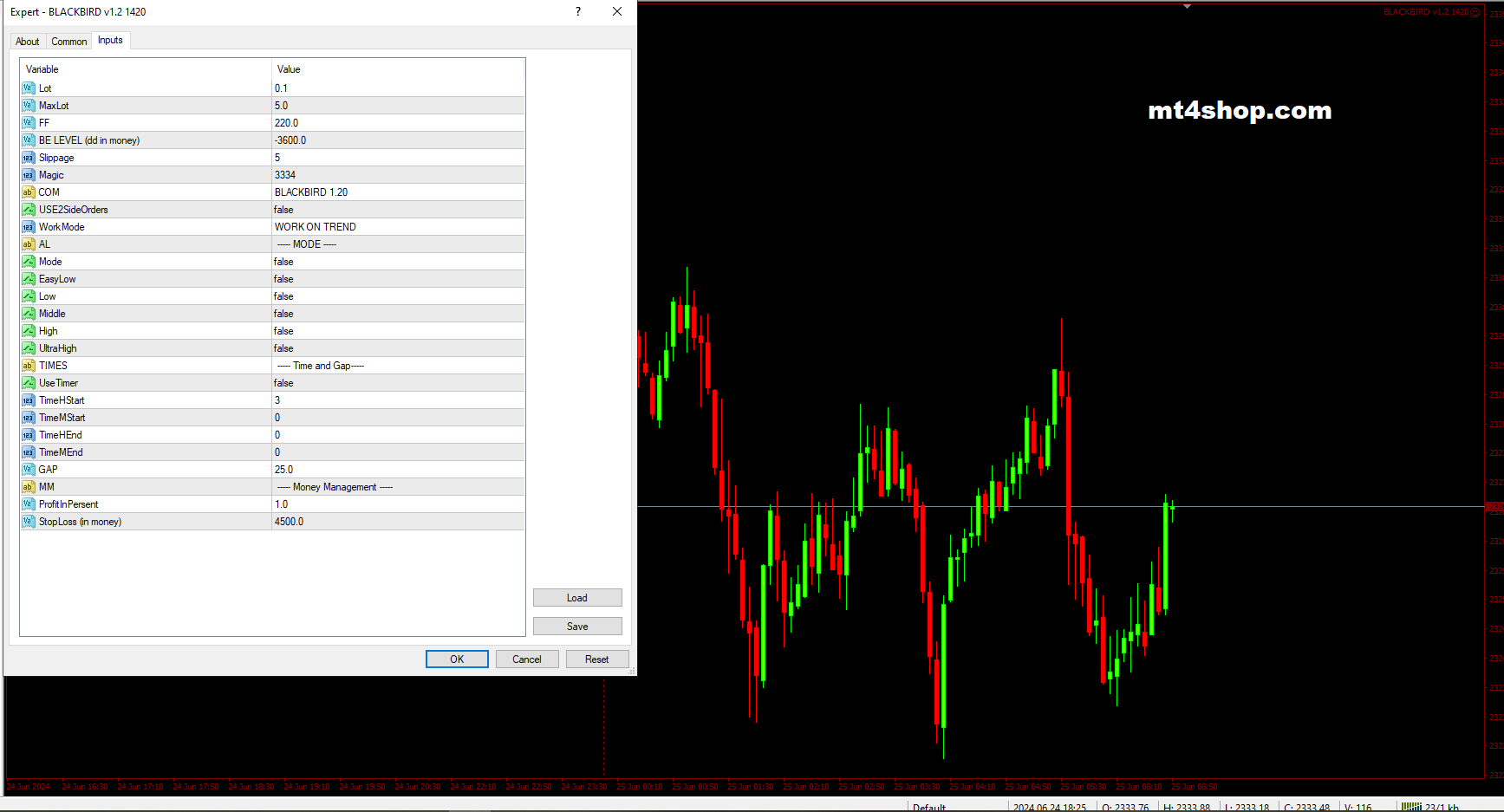This screenshot has width=1504, height=812.
Task: Click the TimeHStart integer icon
Action: 29,400
